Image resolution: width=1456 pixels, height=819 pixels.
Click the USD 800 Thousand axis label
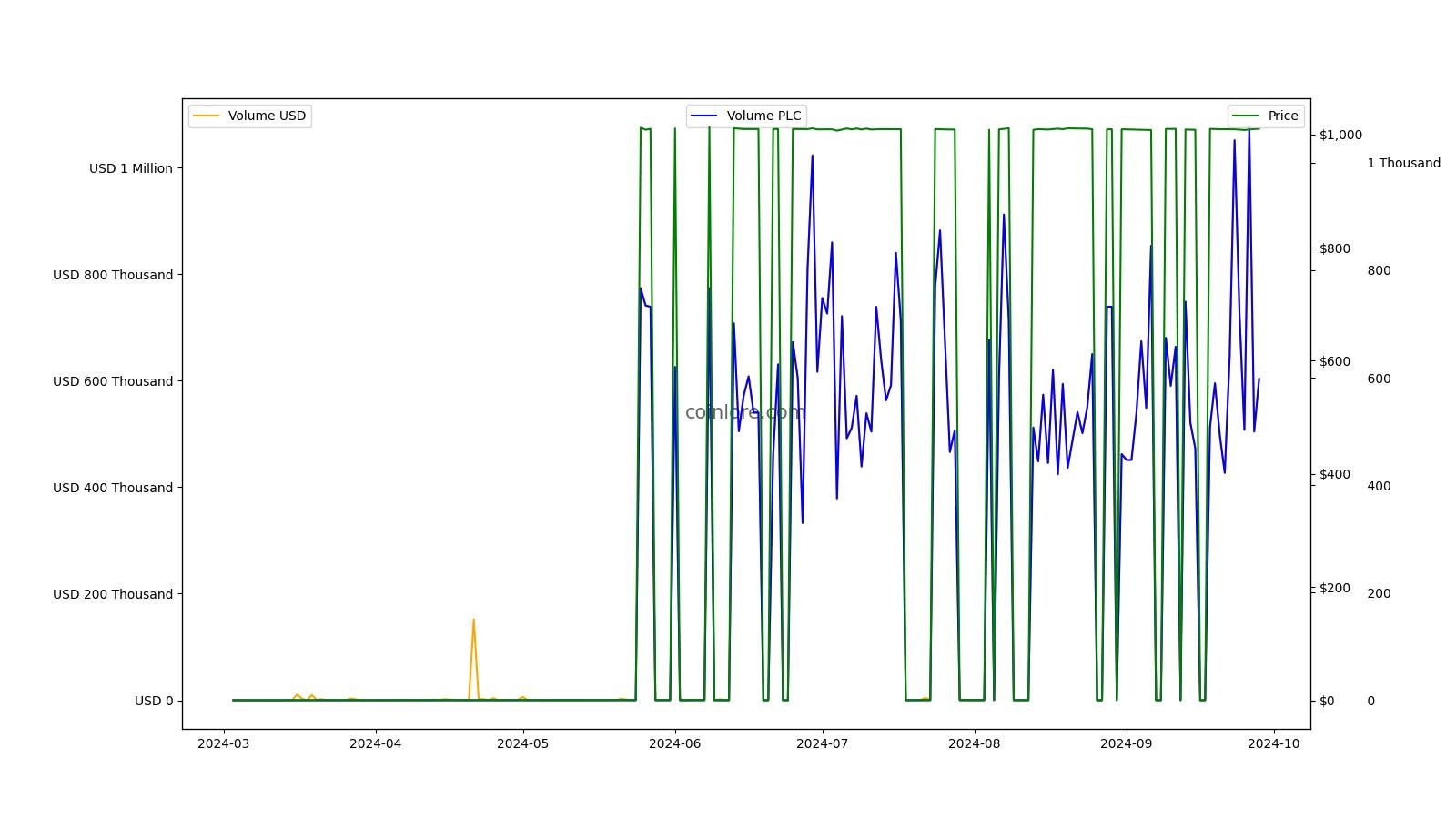click(113, 275)
